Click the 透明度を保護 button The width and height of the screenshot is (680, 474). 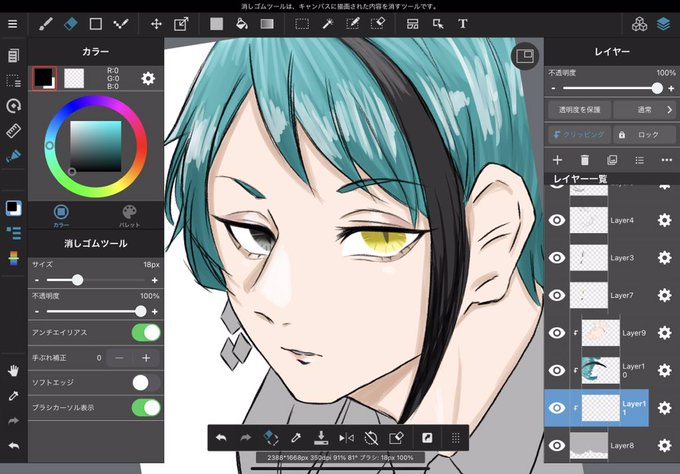579,110
